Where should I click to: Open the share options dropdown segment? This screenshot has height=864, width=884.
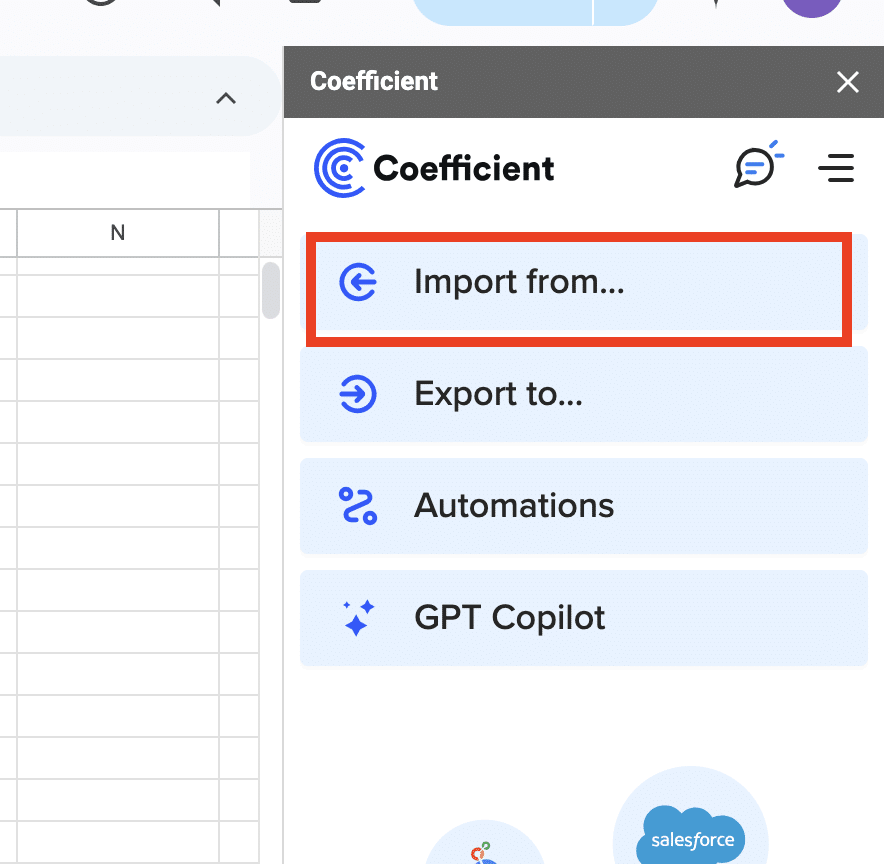(626, 10)
